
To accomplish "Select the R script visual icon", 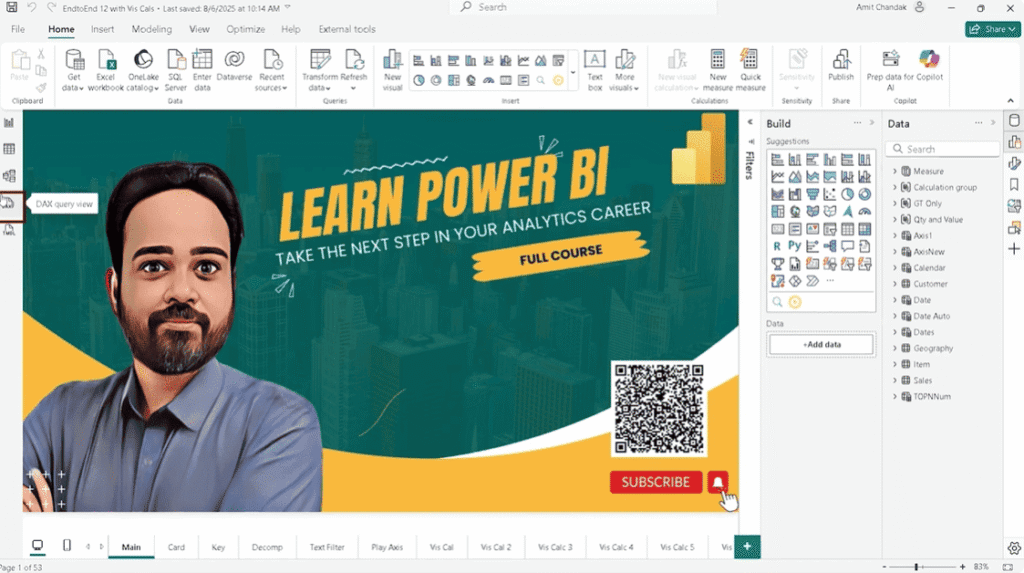I will pos(776,246).
